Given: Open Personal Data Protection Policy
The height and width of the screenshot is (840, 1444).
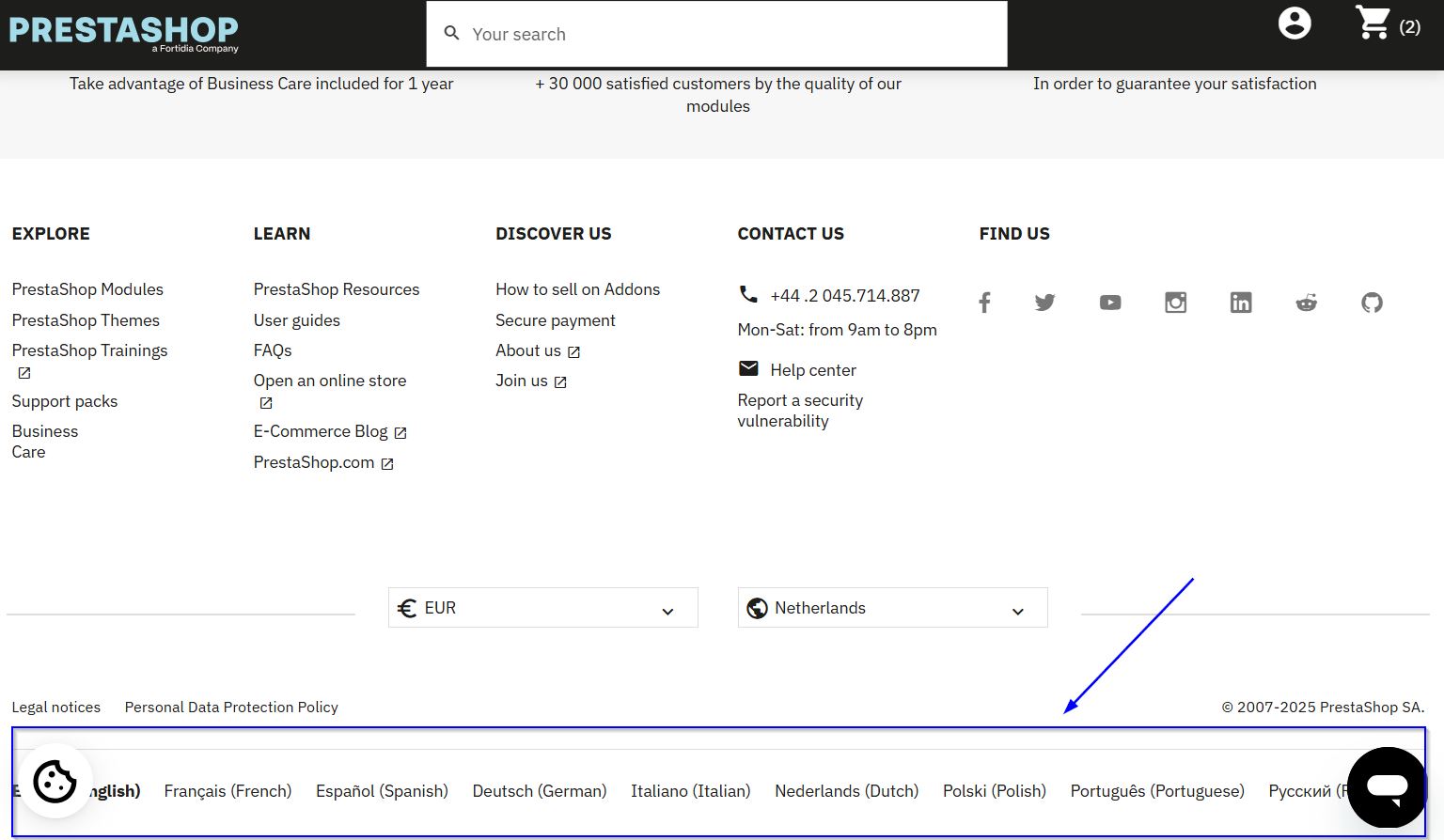Looking at the screenshot, I should point(231,708).
